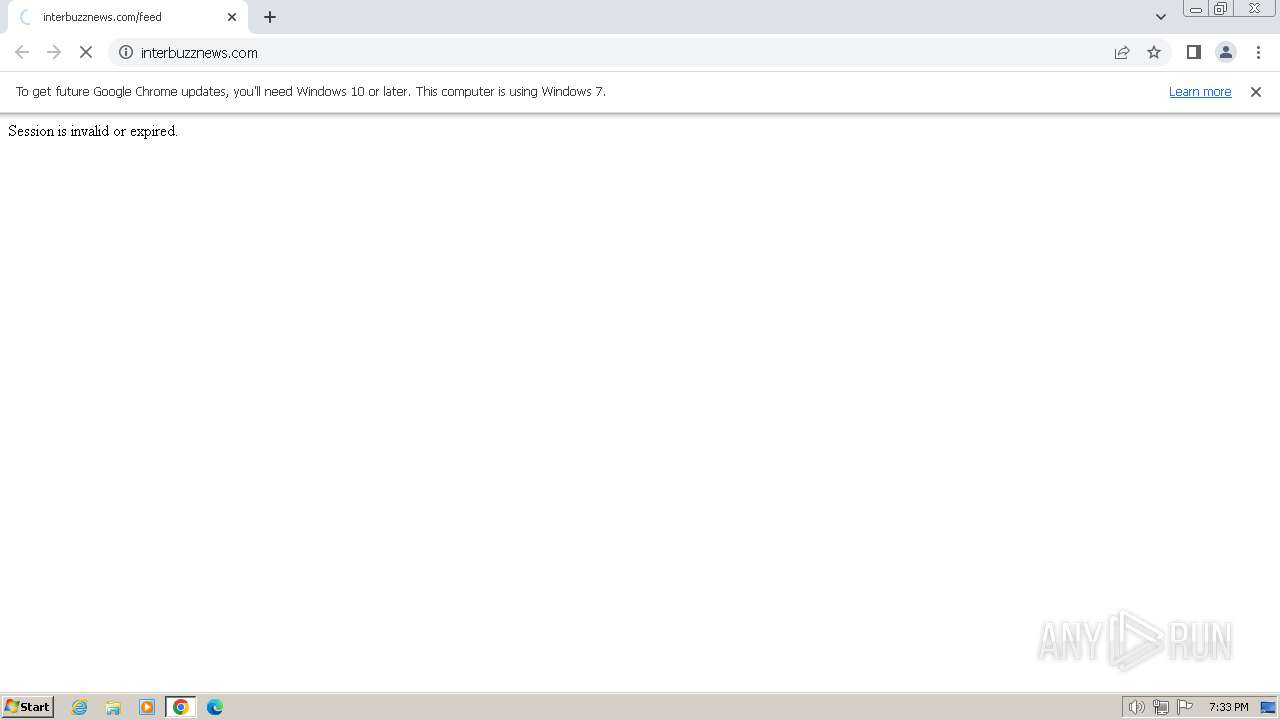Show the clock reading 7:33 PM

click(x=1228, y=707)
